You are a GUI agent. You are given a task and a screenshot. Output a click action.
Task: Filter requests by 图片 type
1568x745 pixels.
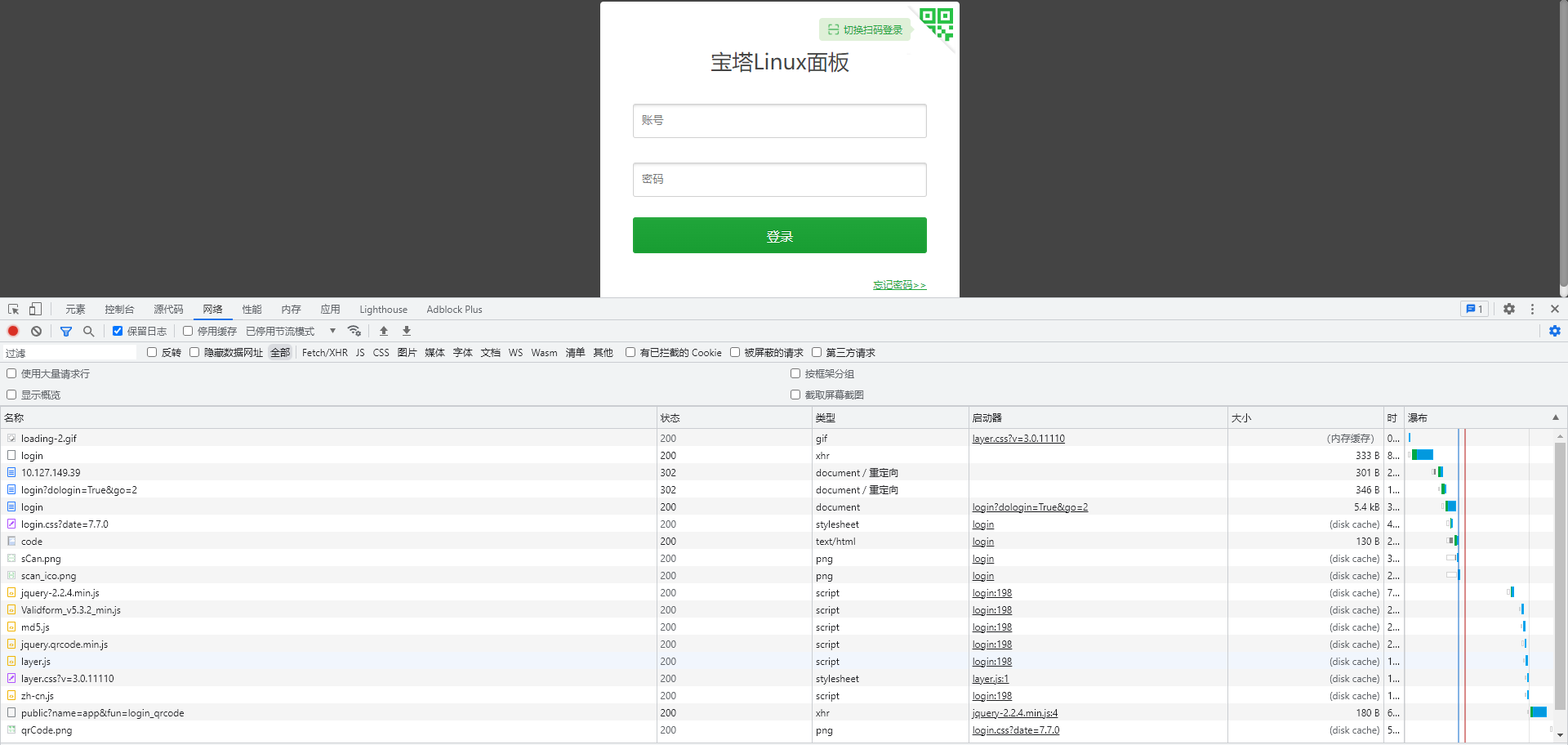407,352
